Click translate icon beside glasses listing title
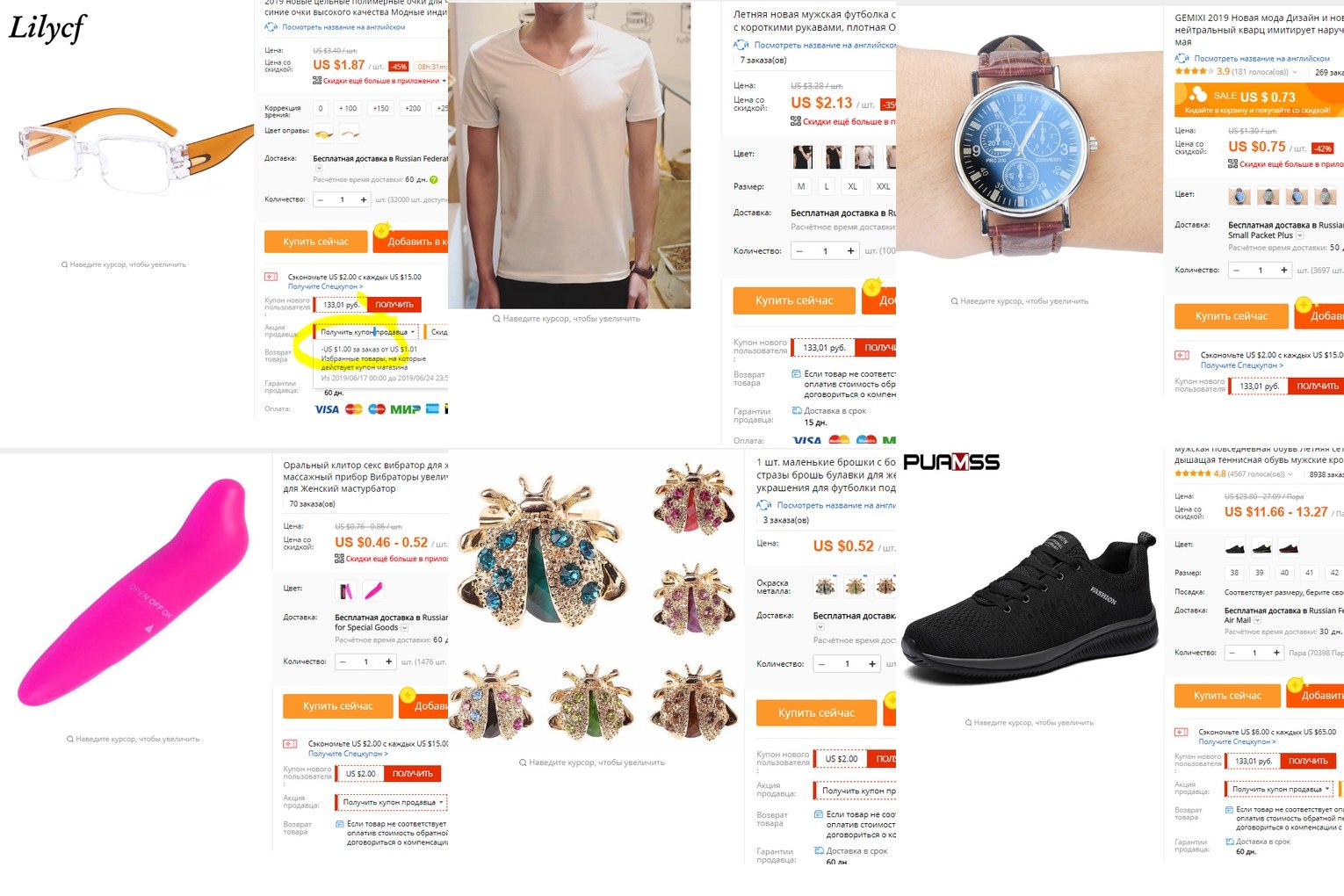This screenshot has height=896, width=1344. [x=271, y=27]
